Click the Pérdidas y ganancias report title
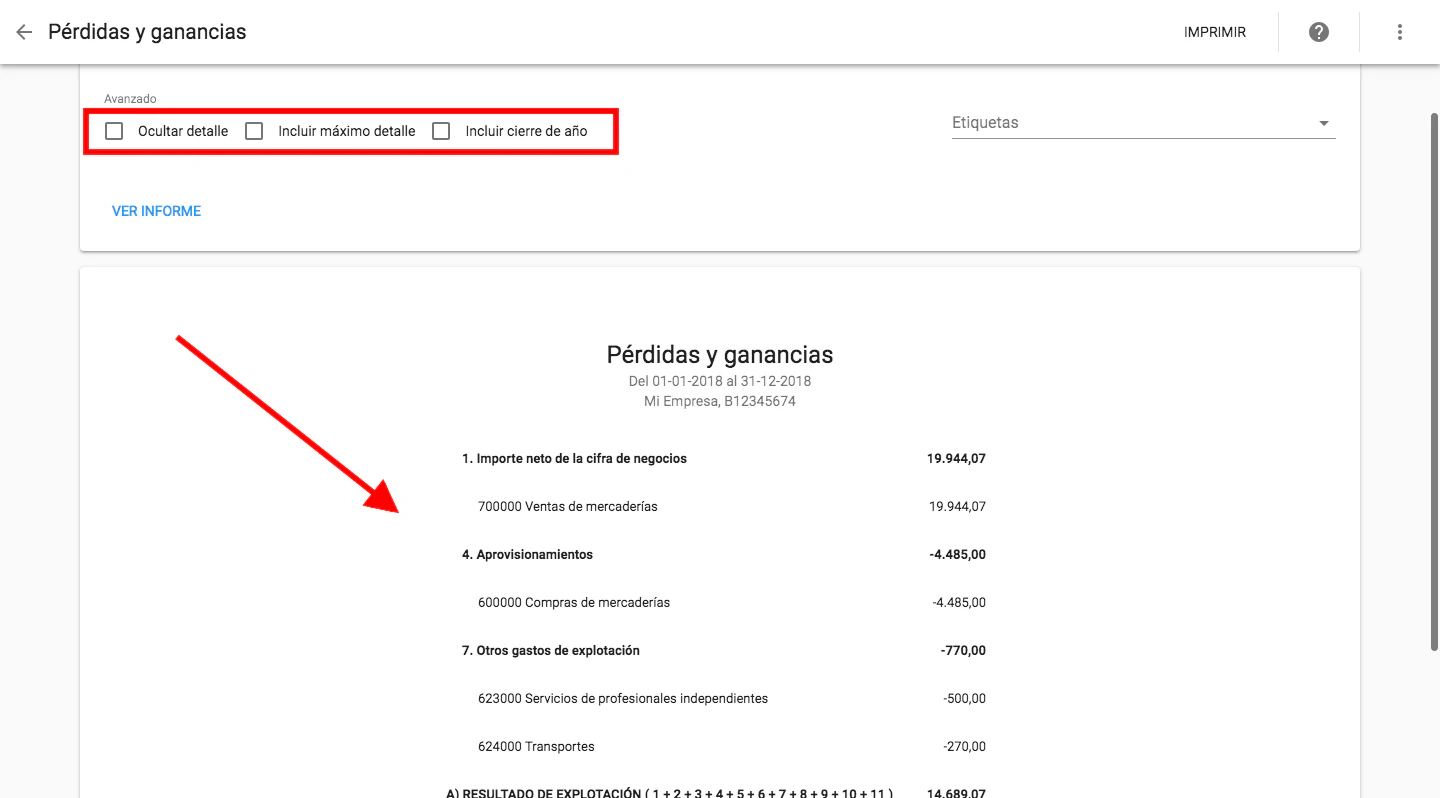1440x798 pixels. point(719,354)
